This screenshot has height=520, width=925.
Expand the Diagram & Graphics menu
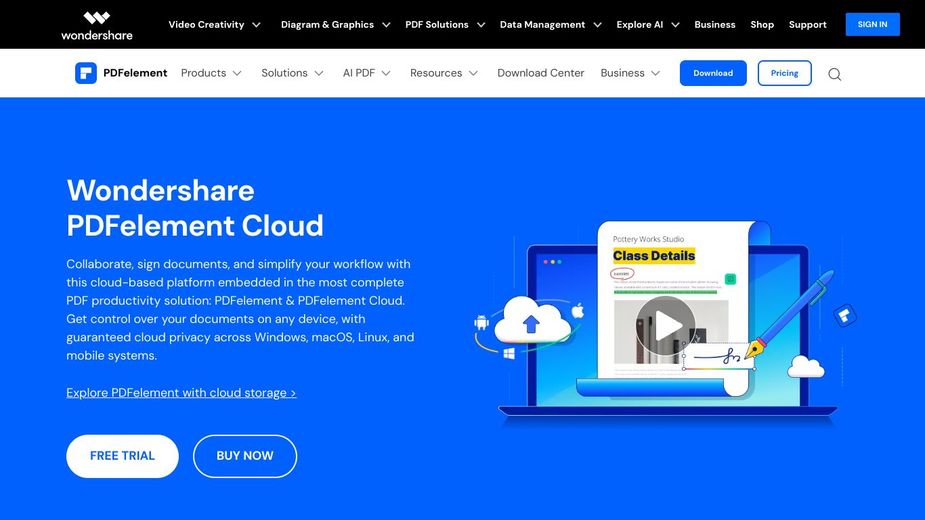335,24
